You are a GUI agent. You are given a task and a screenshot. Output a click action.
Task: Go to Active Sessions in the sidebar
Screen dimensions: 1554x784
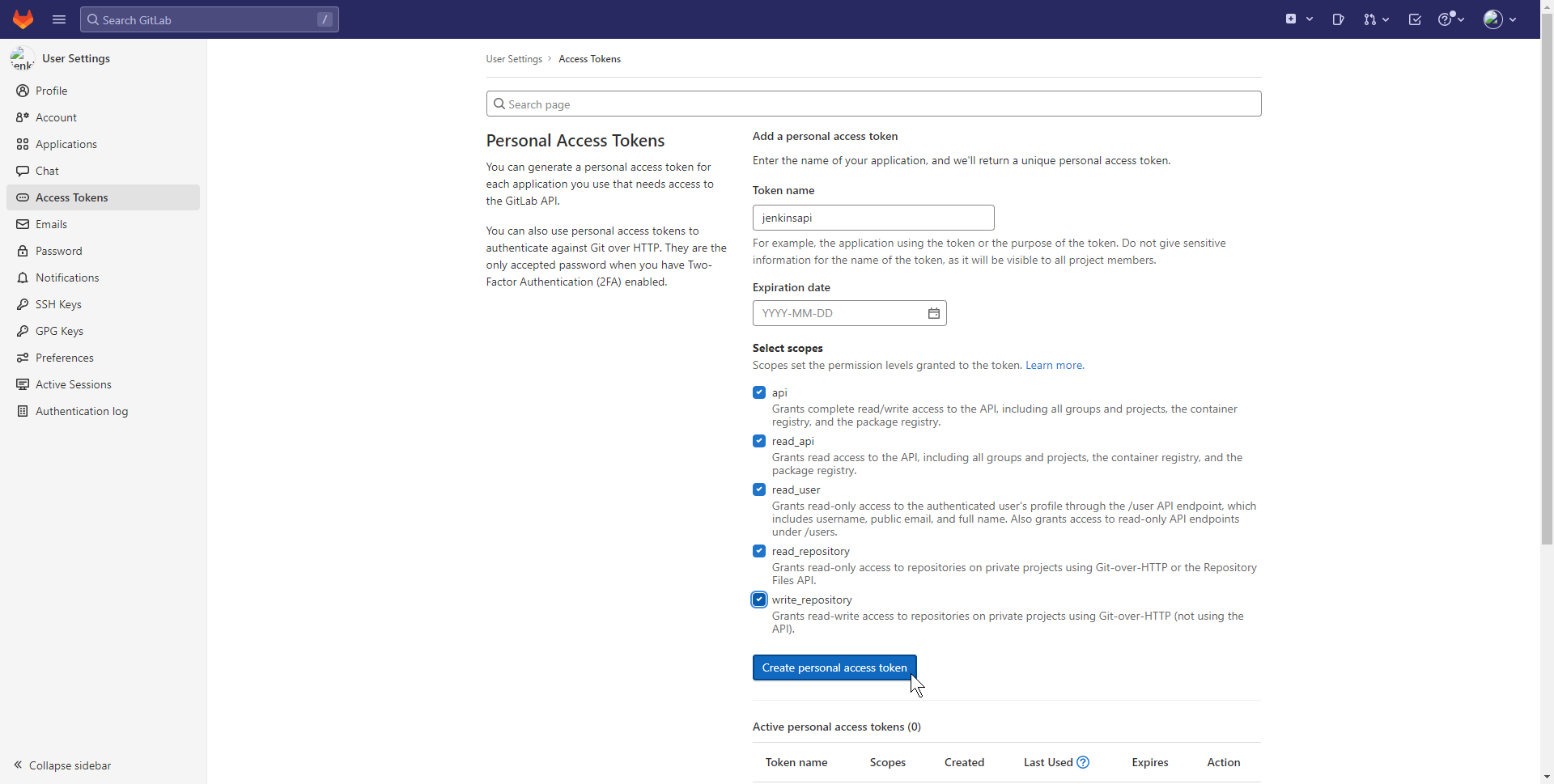(x=74, y=384)
